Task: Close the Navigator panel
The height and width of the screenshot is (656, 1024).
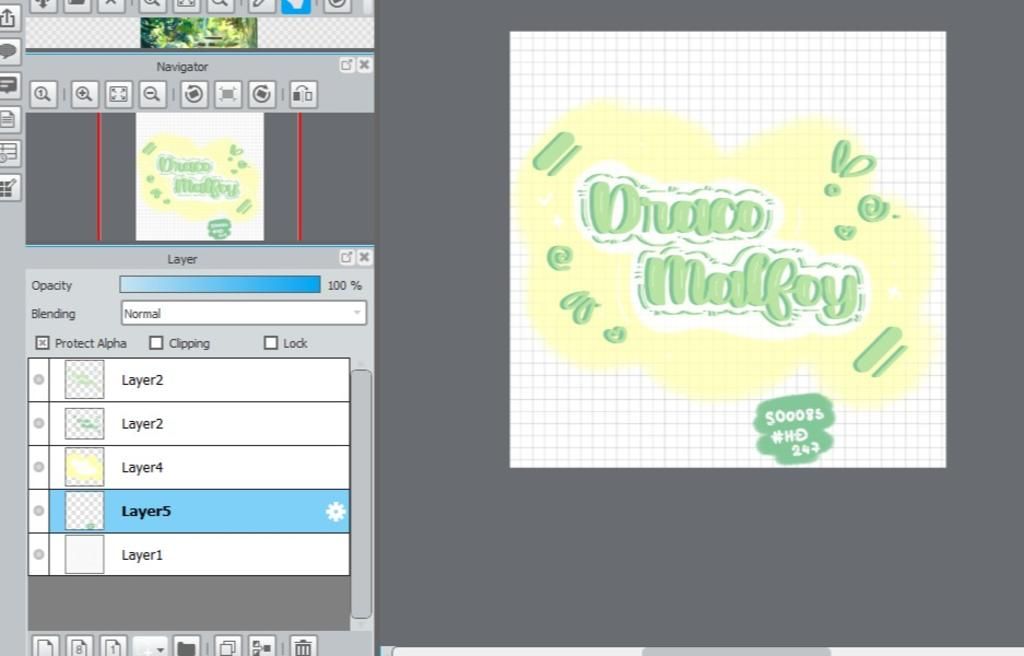Action: (x=364, y=65)
